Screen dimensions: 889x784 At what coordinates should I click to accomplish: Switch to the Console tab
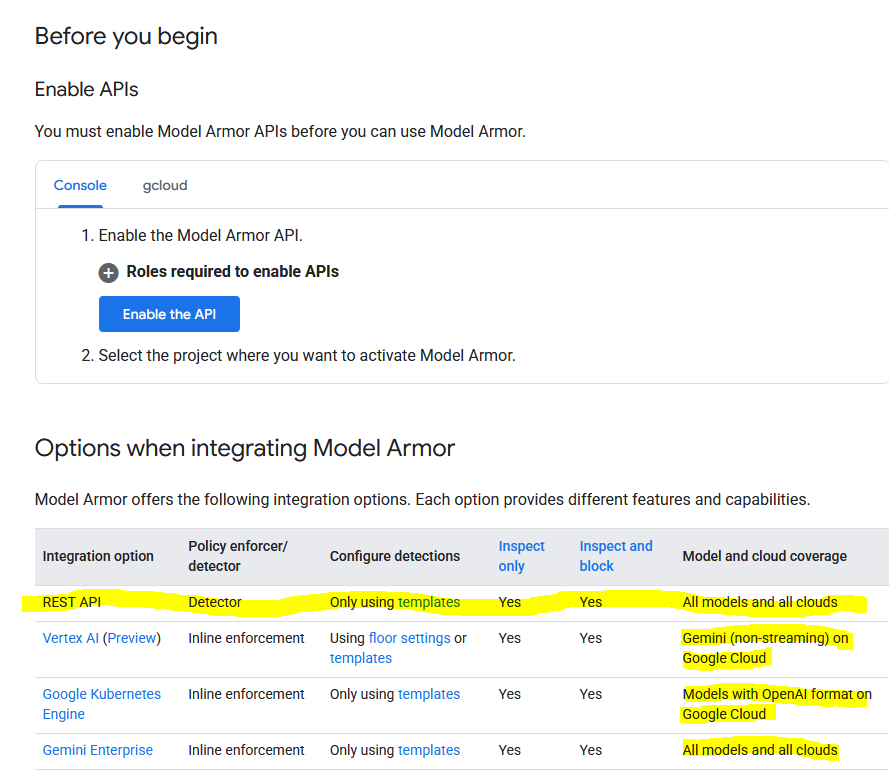(x=80, y=185)
